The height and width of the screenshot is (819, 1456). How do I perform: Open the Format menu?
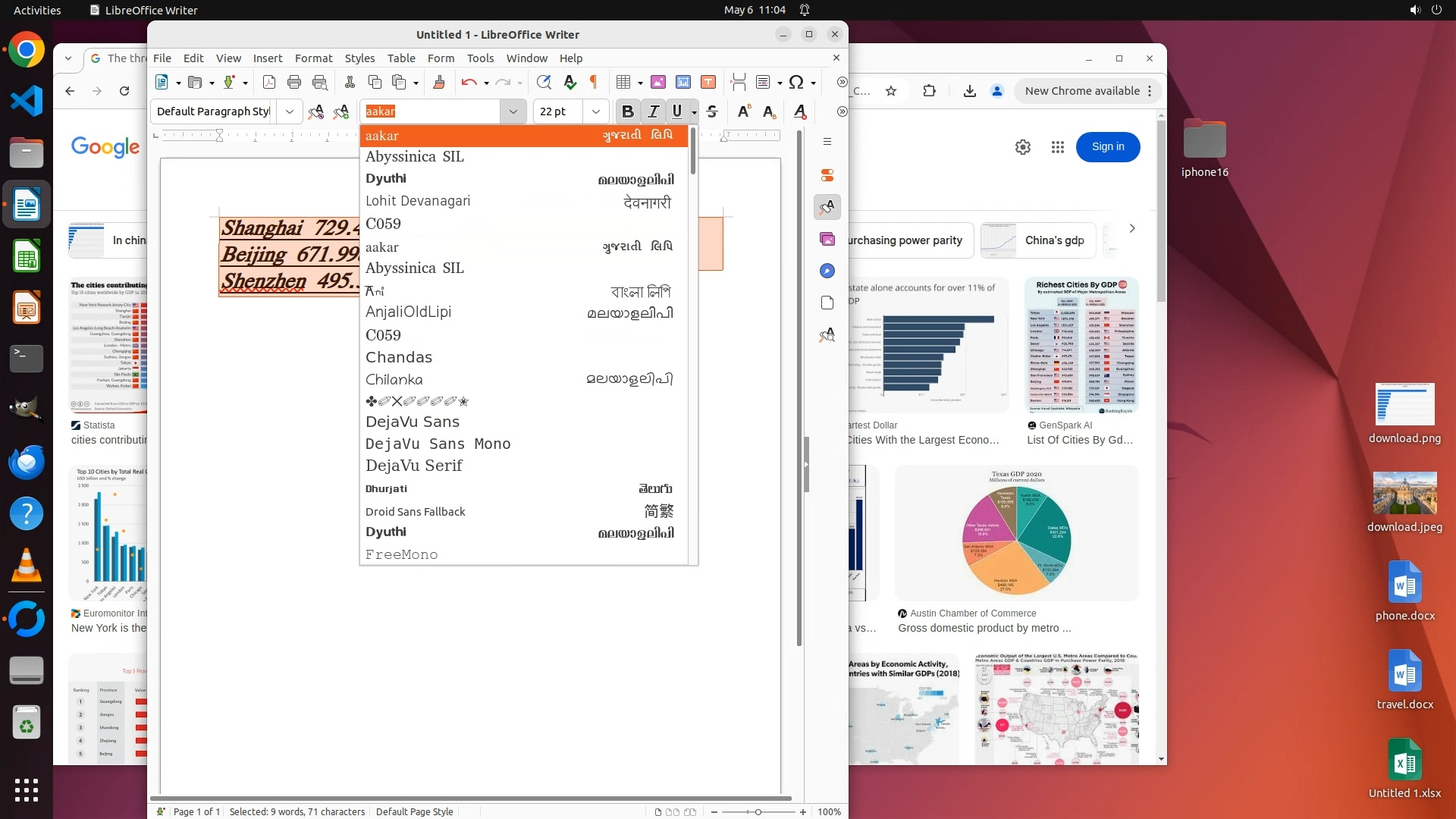[313, 58]
